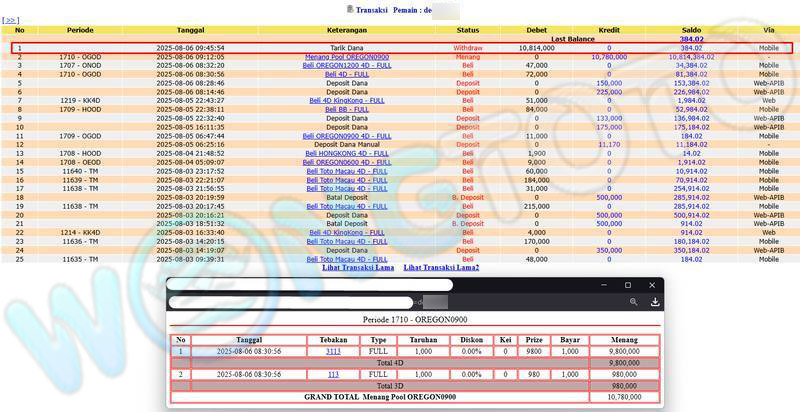Viewport: 800px width, 412px height.
Task: Select the Last Balance label
Action: pyautogui.click(x=573, y=39)
